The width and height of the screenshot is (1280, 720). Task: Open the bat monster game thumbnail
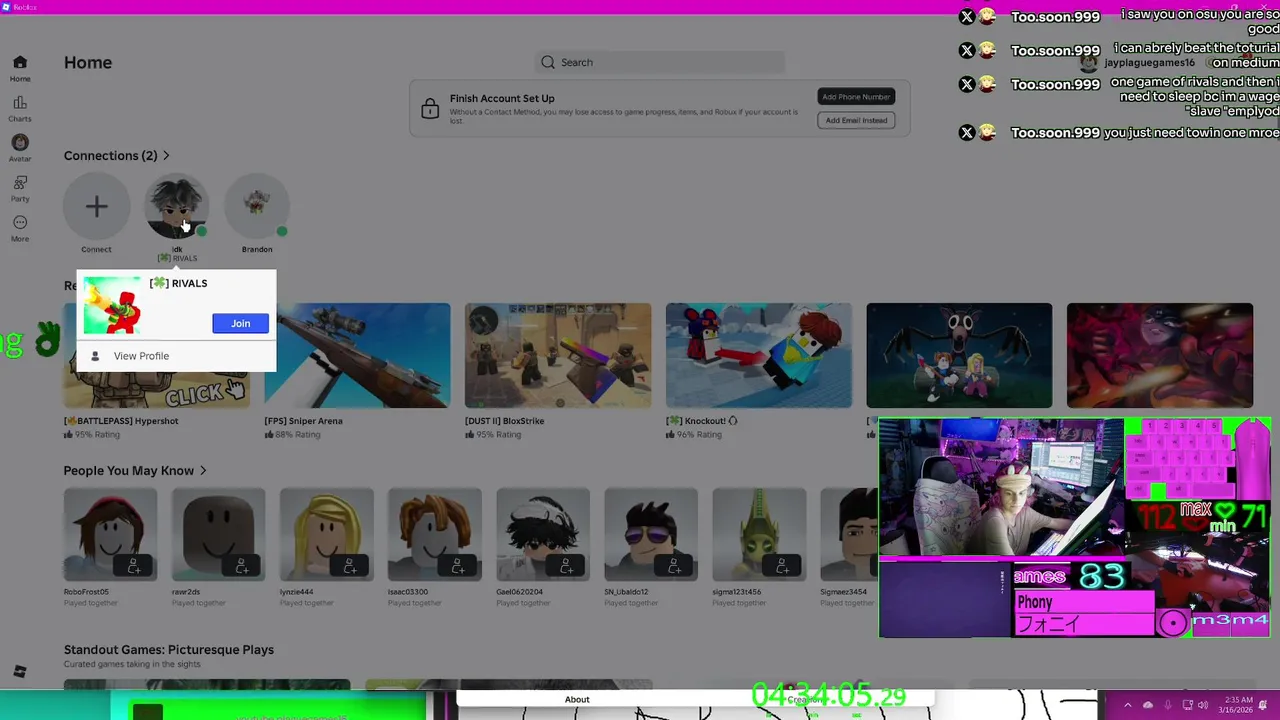[x=959, y=356]
